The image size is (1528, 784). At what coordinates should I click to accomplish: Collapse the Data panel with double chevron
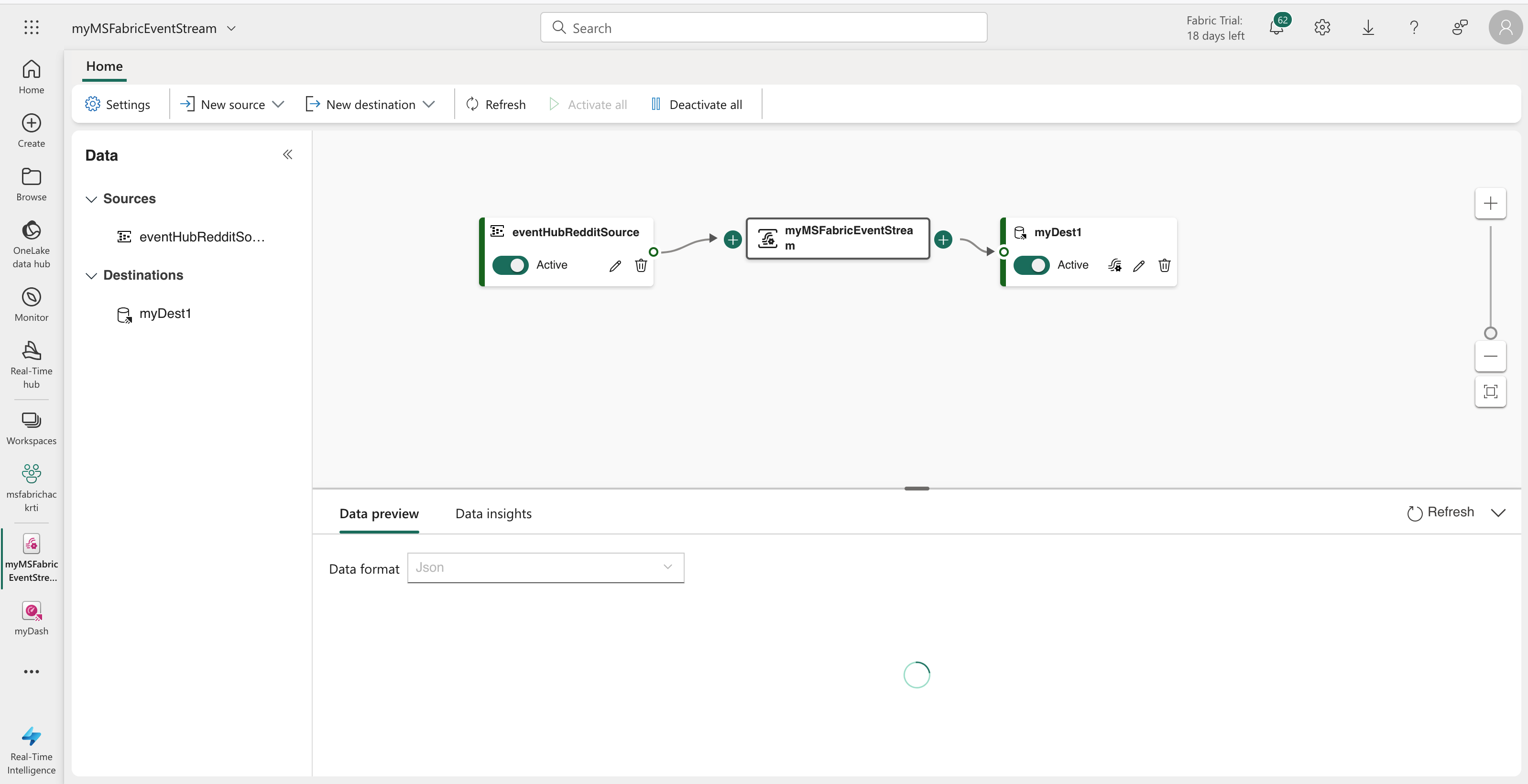click(x=288, y=155)
